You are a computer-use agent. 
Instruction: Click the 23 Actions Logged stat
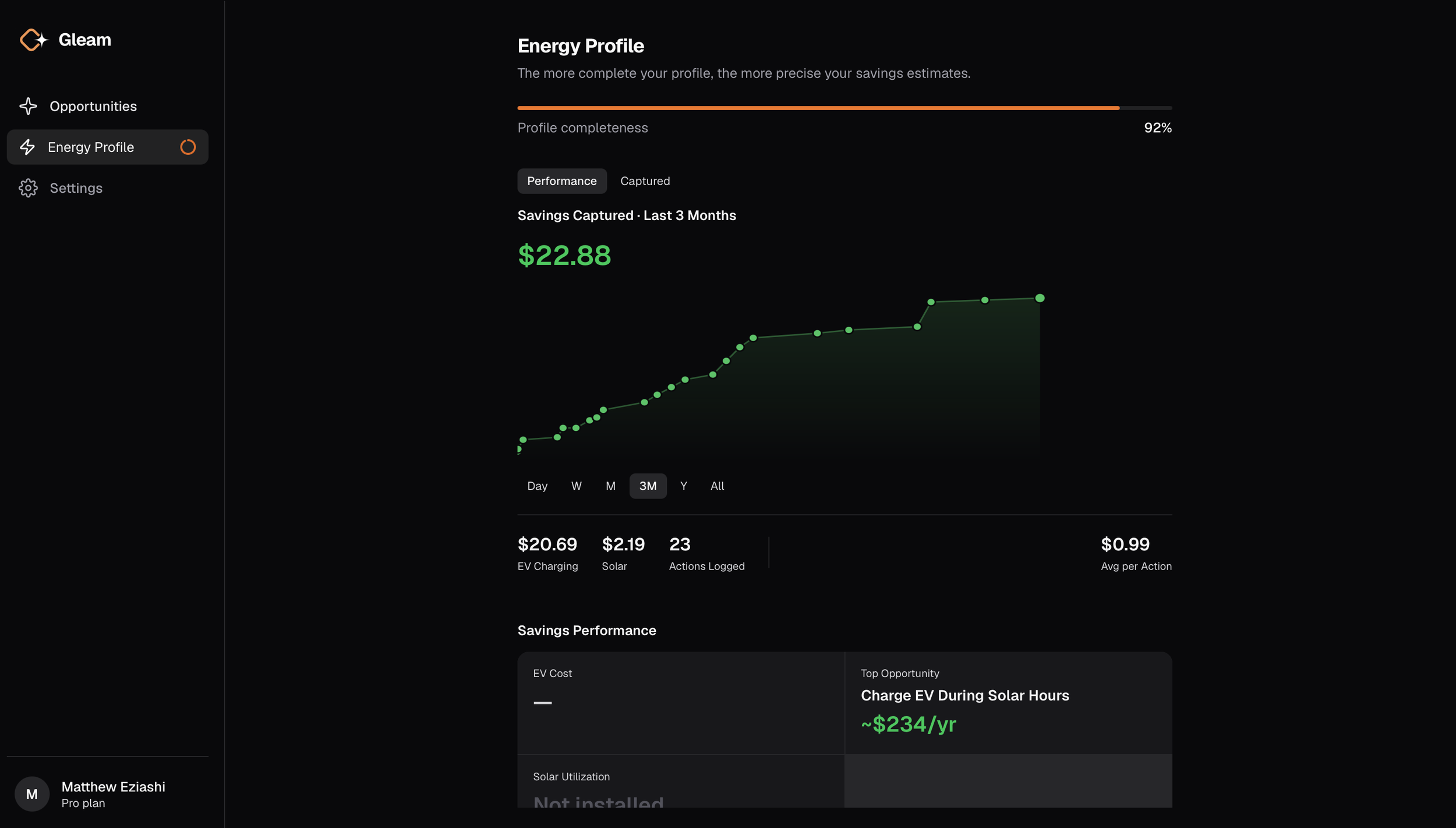pyautogui.click(x=706, y=553)
